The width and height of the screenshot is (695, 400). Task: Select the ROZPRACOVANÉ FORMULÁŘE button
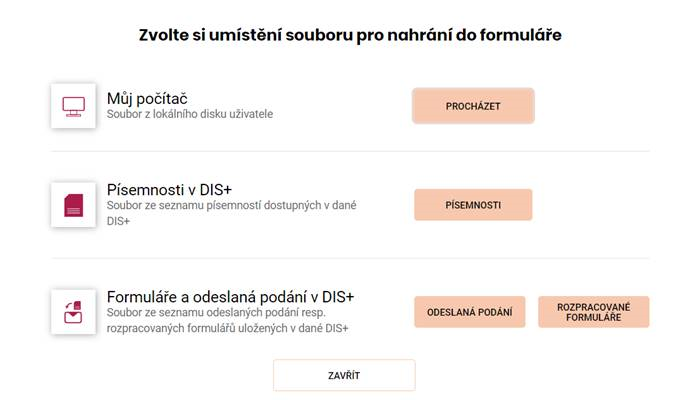(593, 312)
